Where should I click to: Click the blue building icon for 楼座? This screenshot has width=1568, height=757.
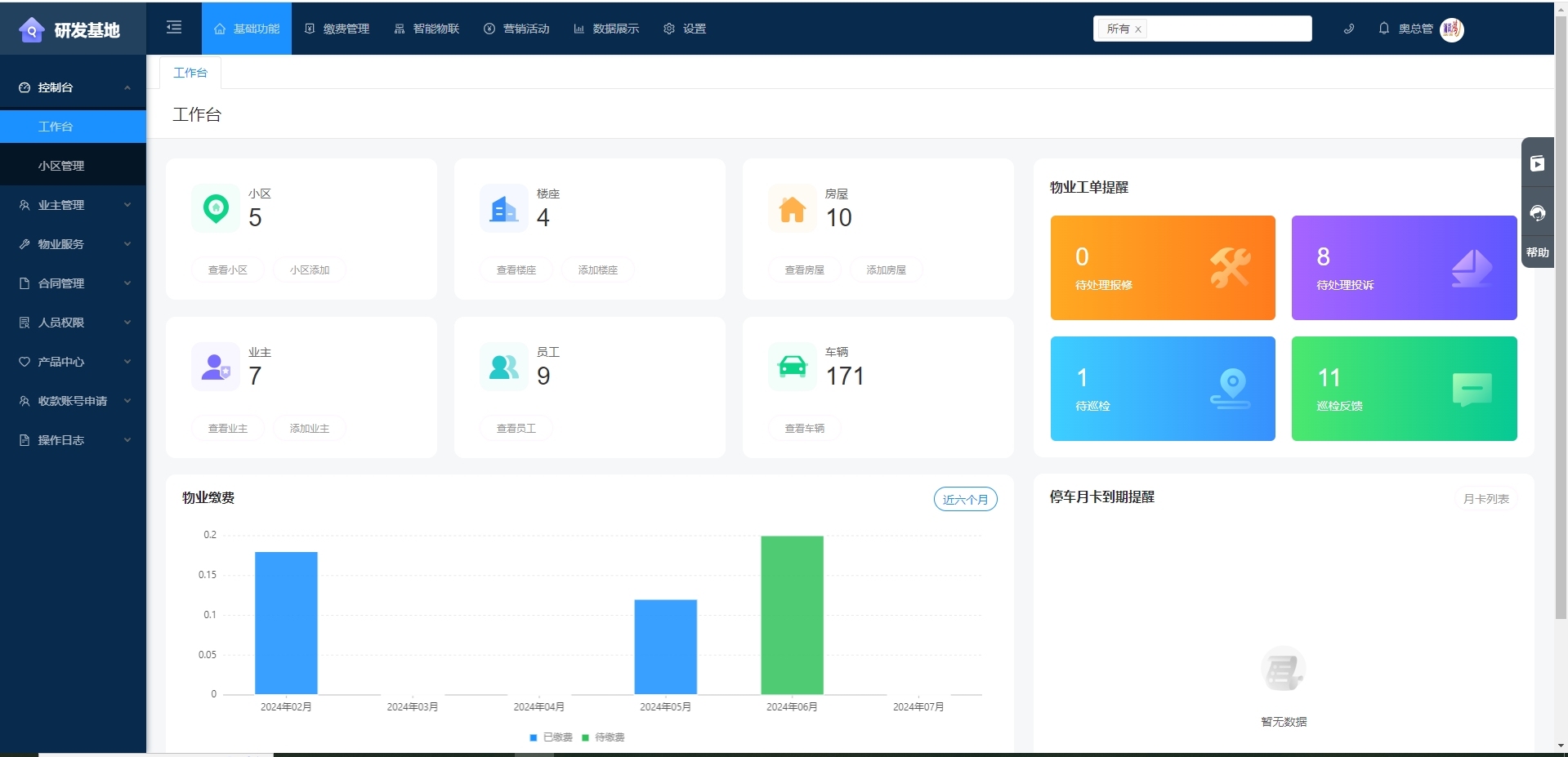[x=504, y=208]
